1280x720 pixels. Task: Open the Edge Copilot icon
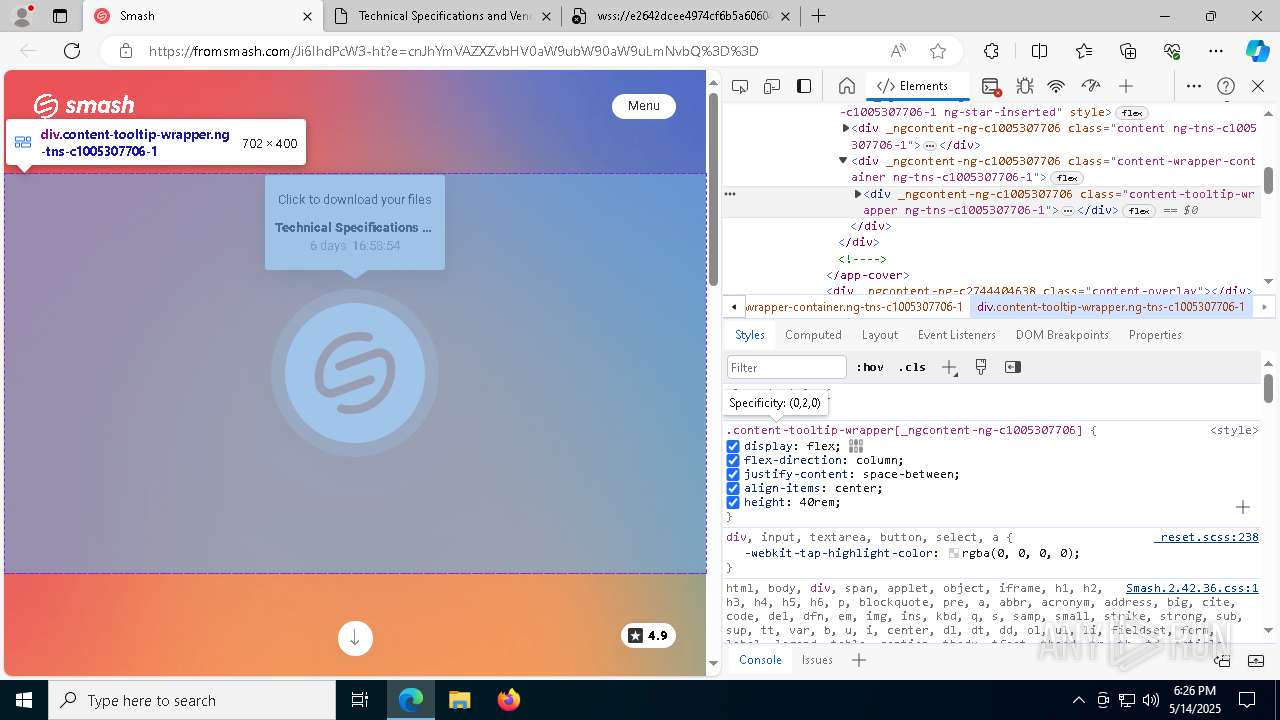[x=1257, y=51]
